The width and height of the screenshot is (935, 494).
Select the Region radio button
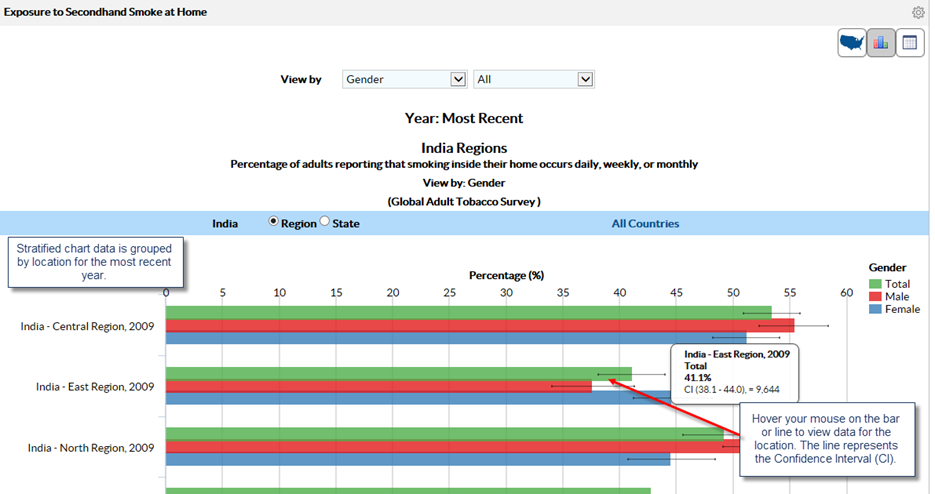click(274, 223)
